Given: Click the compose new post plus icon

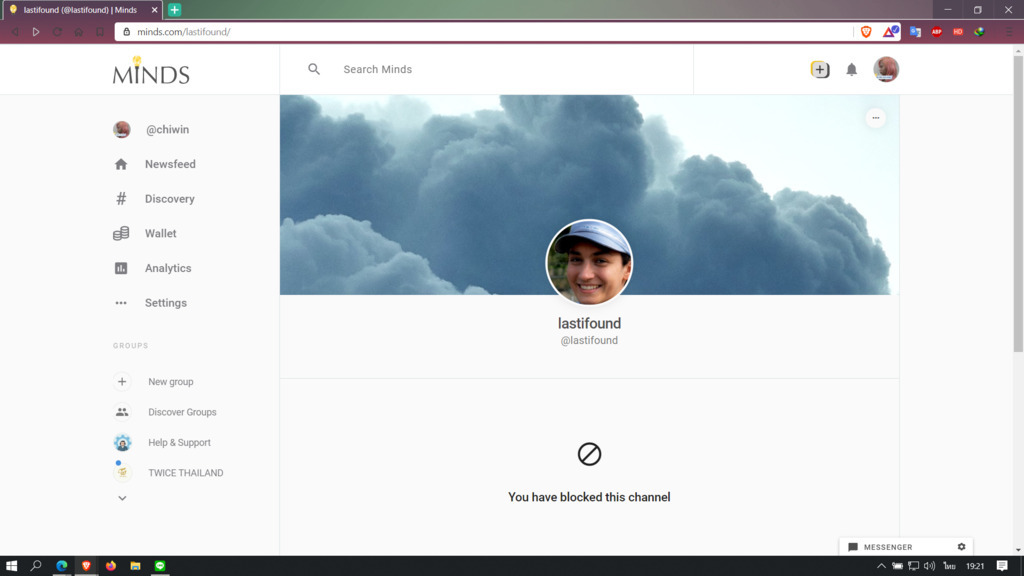Looking at the screenshot, I should coord(819,70).
